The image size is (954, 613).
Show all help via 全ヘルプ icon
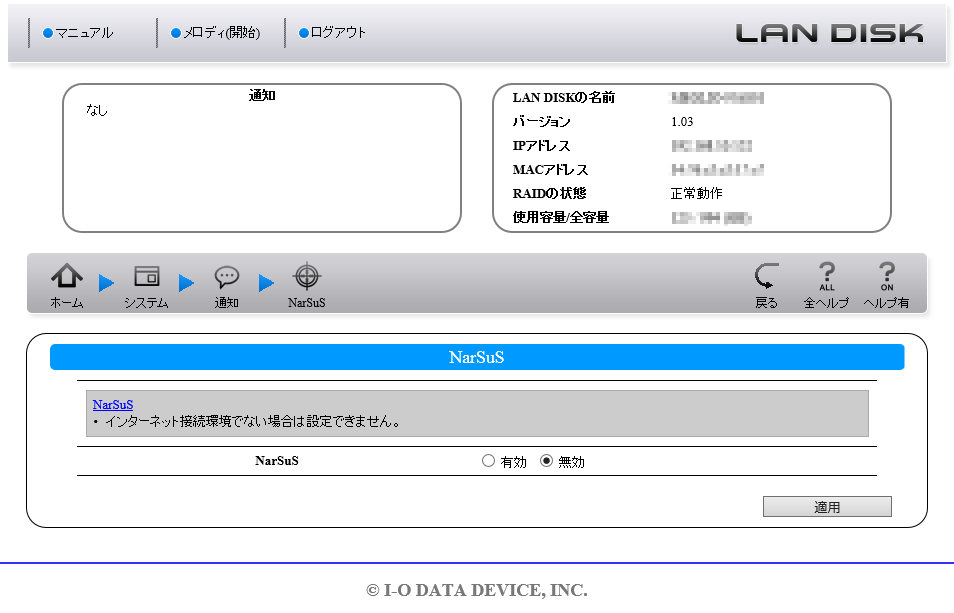point(826,285)
